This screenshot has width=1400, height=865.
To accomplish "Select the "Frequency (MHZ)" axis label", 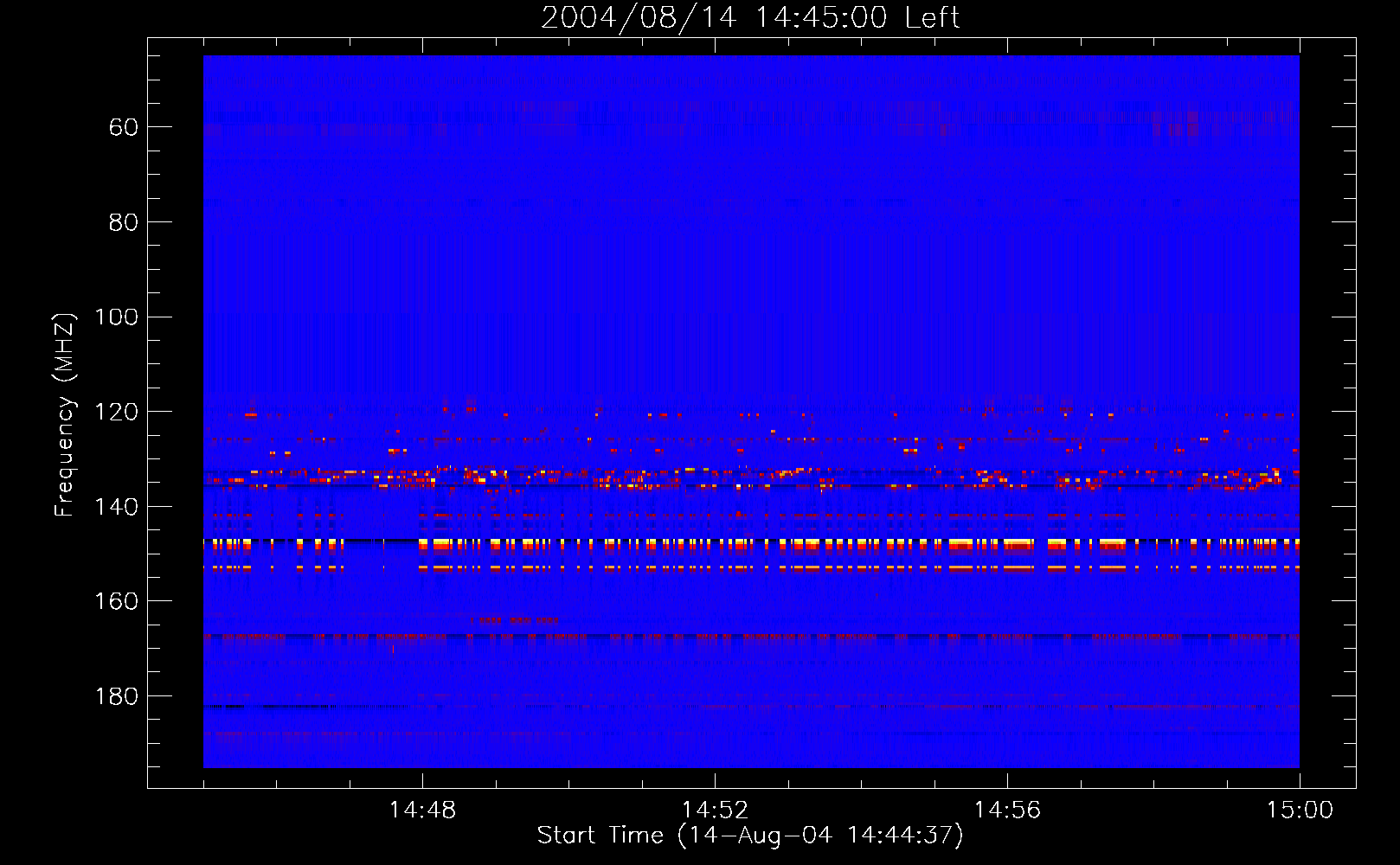I will point(65,414).
